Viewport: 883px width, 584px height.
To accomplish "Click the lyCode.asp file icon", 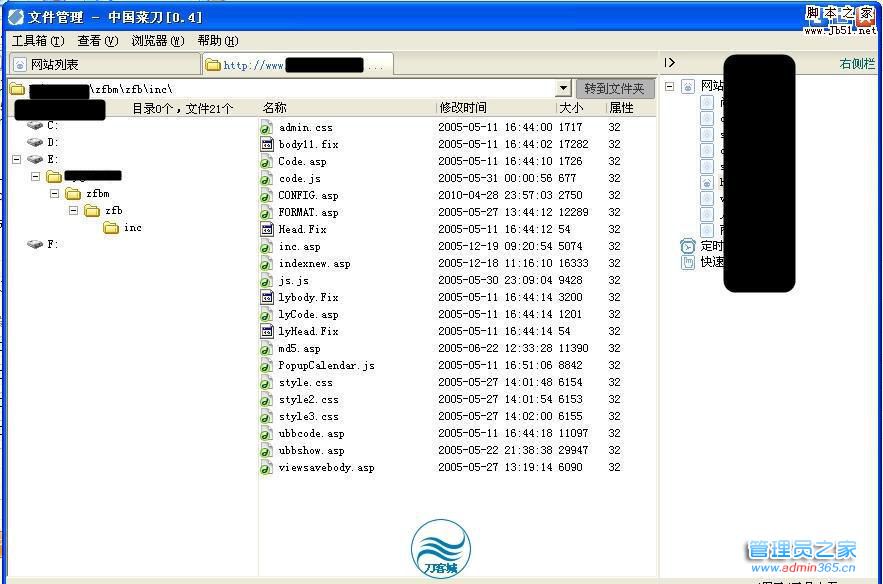I will pyautogui.click(x=266, y=315).
